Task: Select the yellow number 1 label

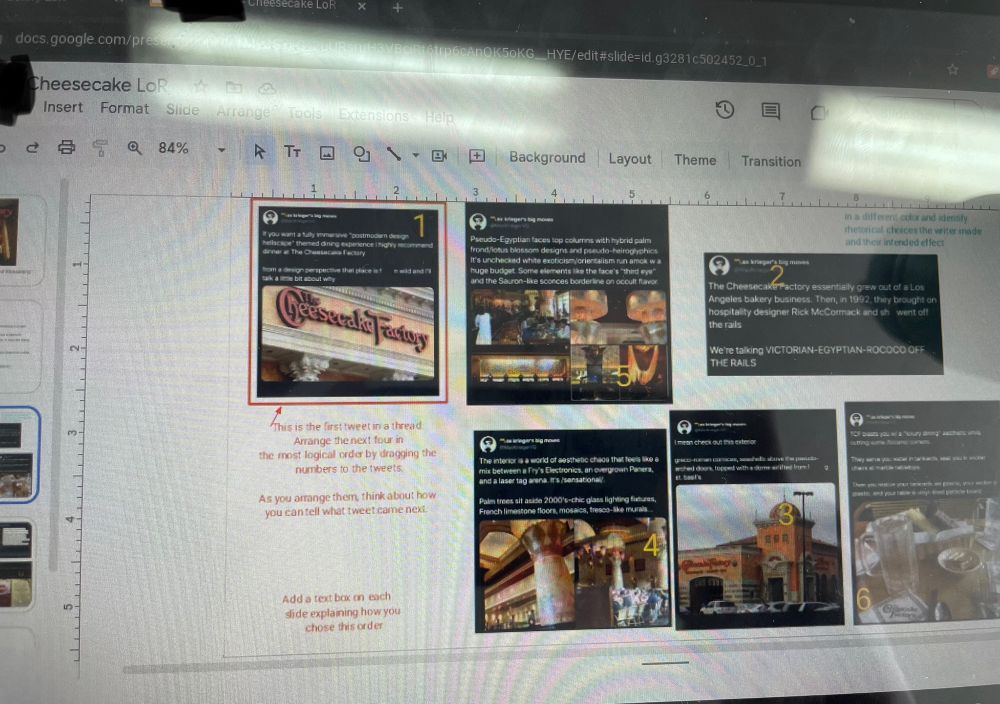Action: [x=419, y=225]
